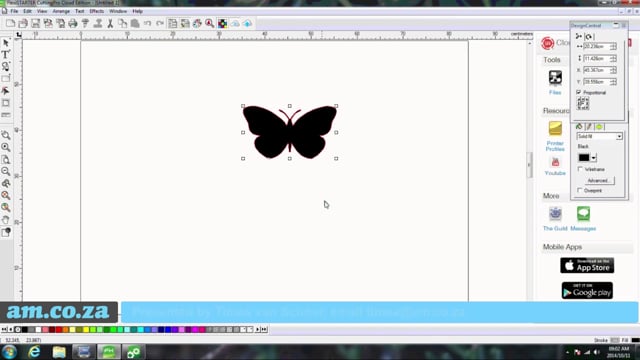Click the Open file toolbar icon
Image resolution: width=640 pixels, height=360 pixels.
[23, 24]
